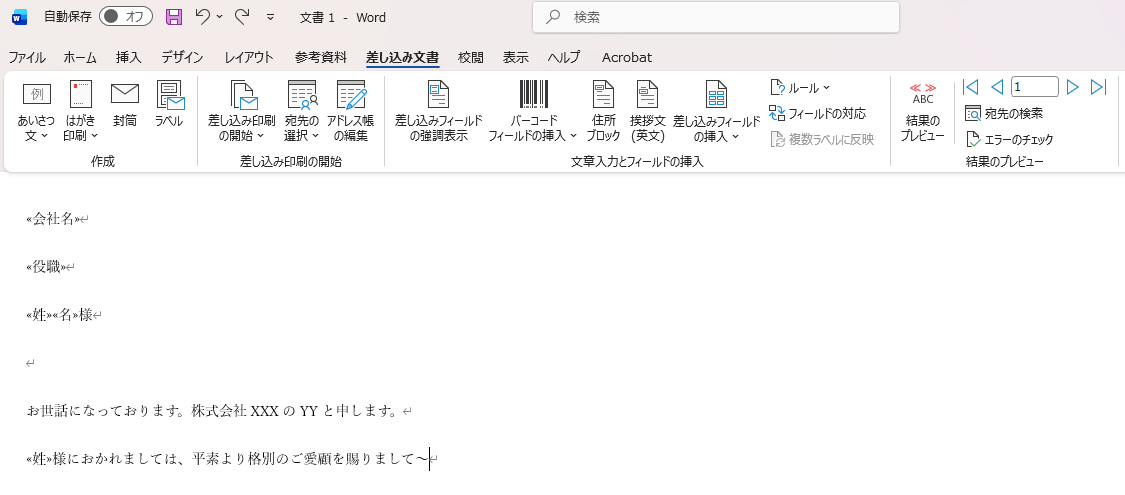This screenshot has width=1125, height=495.
Task: Click the «名» merge field in name line
Action: (66, 315)
